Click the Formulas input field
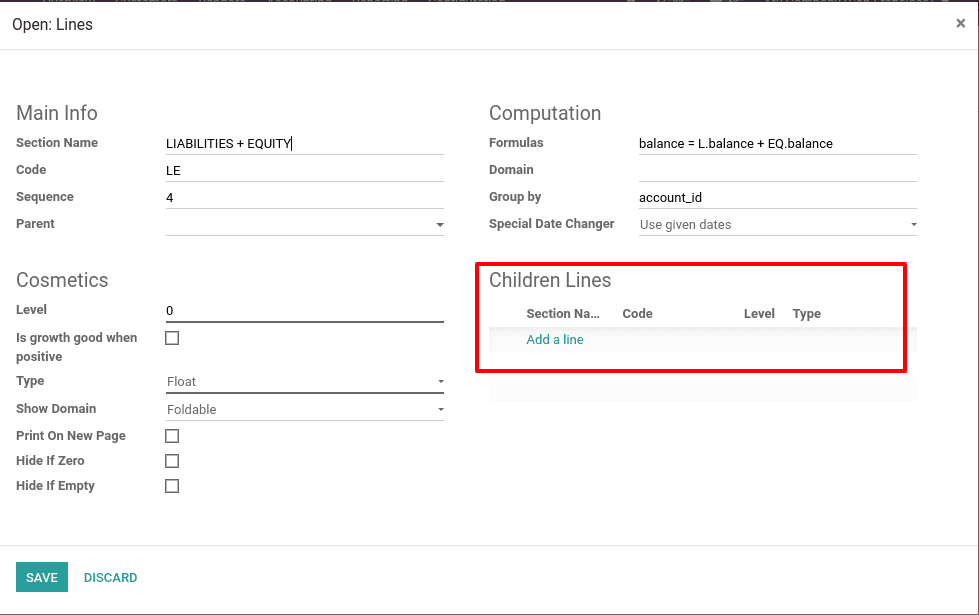 (x=777, y=144)
